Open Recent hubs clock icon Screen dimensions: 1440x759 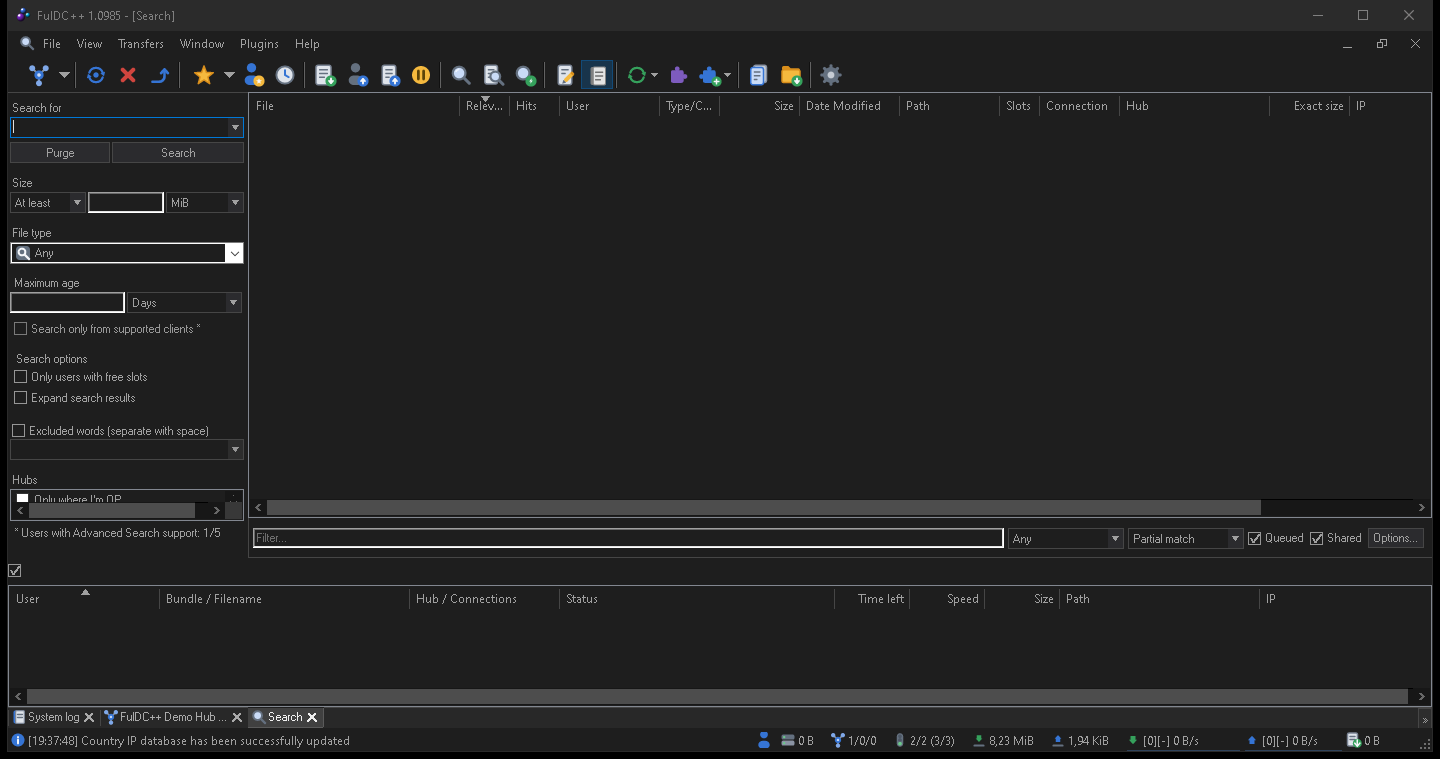coord(285,75)
